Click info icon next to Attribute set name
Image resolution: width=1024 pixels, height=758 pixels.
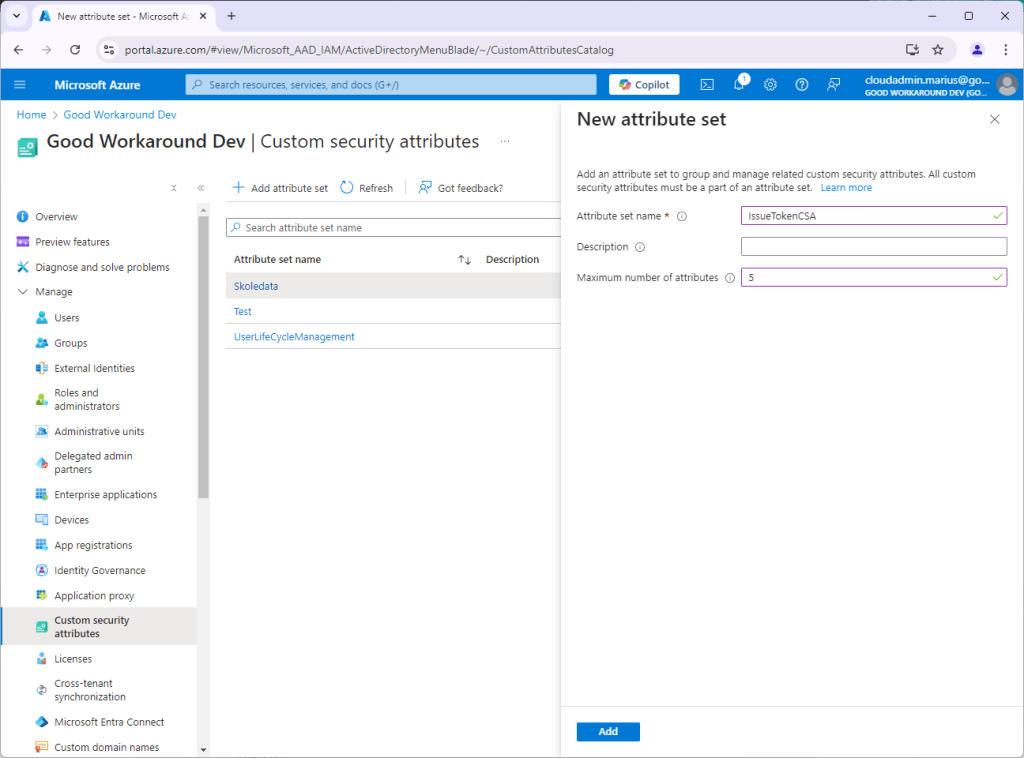pos(682,216)
